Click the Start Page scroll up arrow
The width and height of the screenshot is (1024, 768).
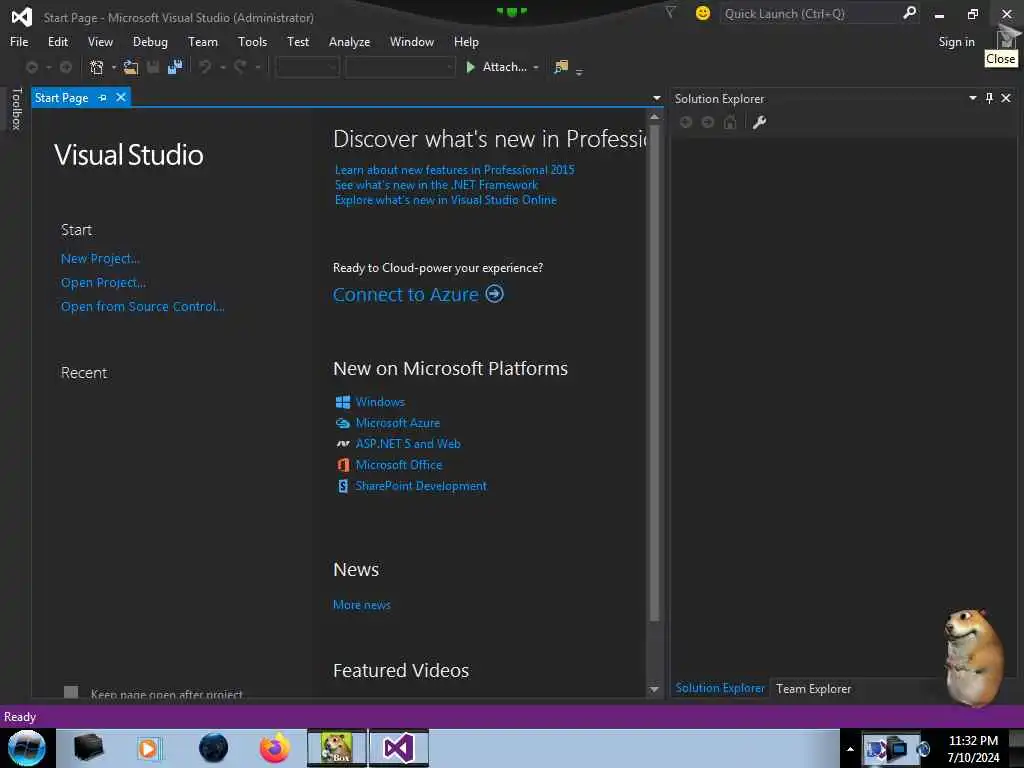click(654, 116)
